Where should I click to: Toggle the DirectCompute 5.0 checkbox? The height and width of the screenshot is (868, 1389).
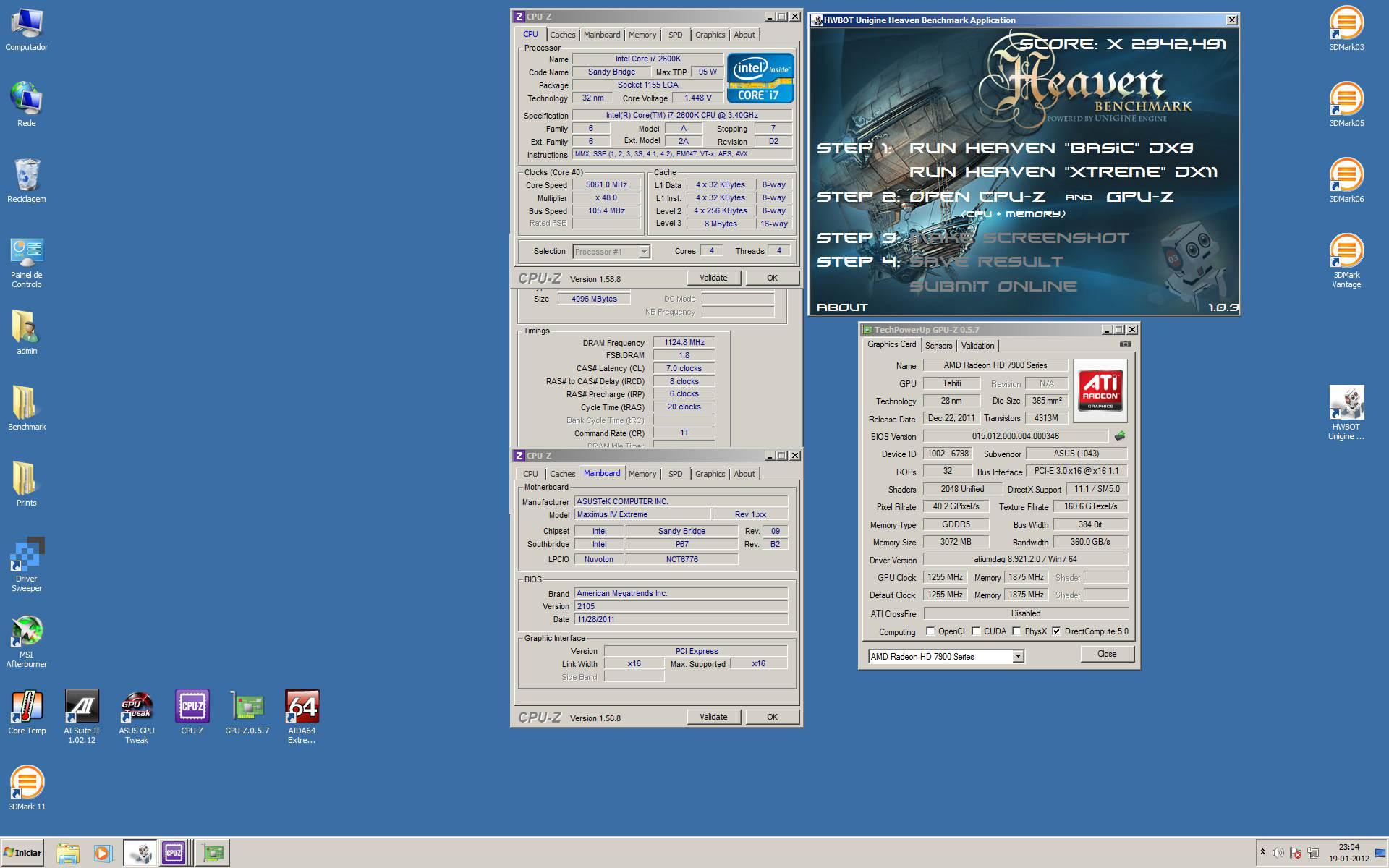1056,631
